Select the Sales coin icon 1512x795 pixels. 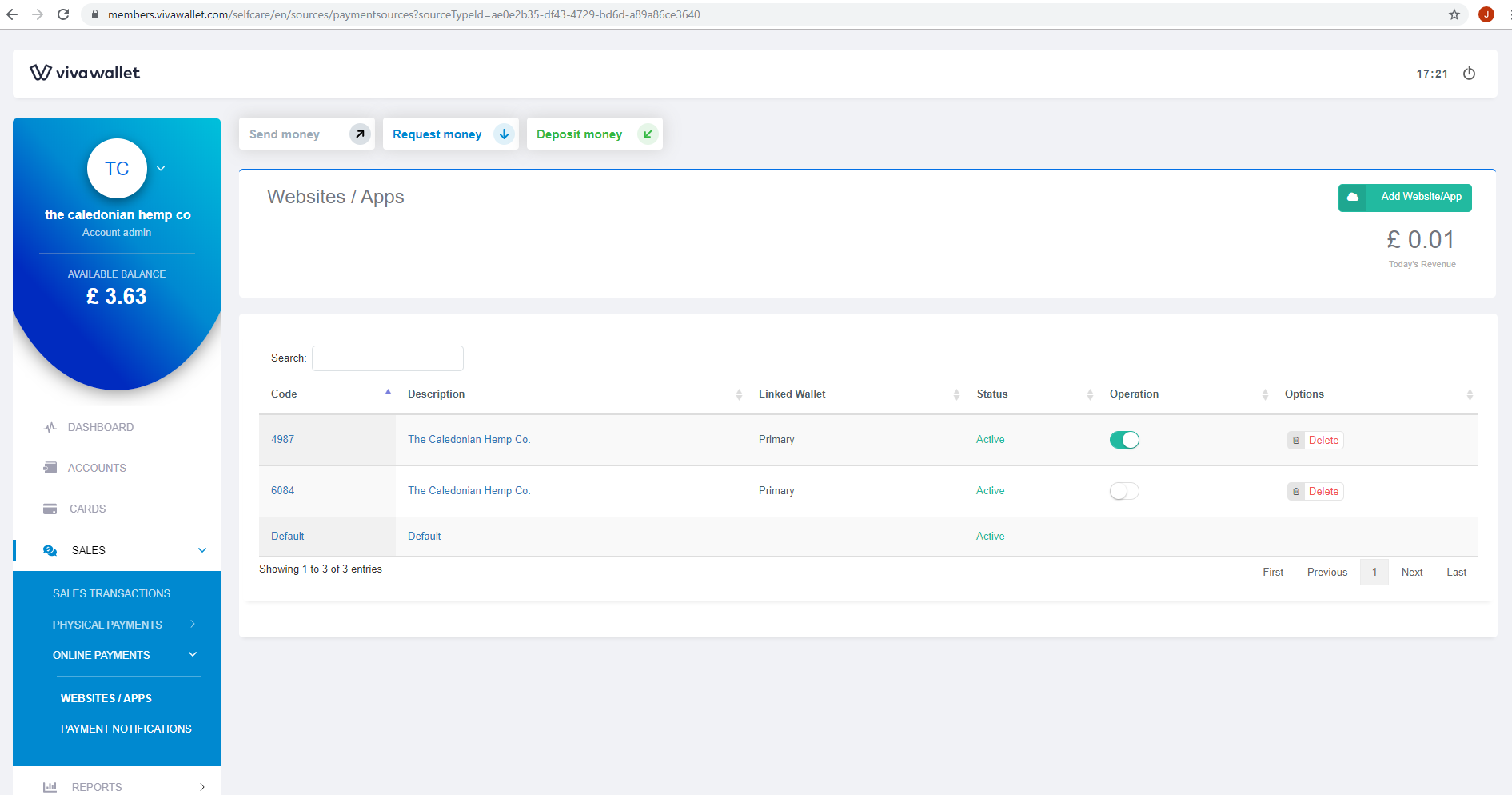pos(50,550)
